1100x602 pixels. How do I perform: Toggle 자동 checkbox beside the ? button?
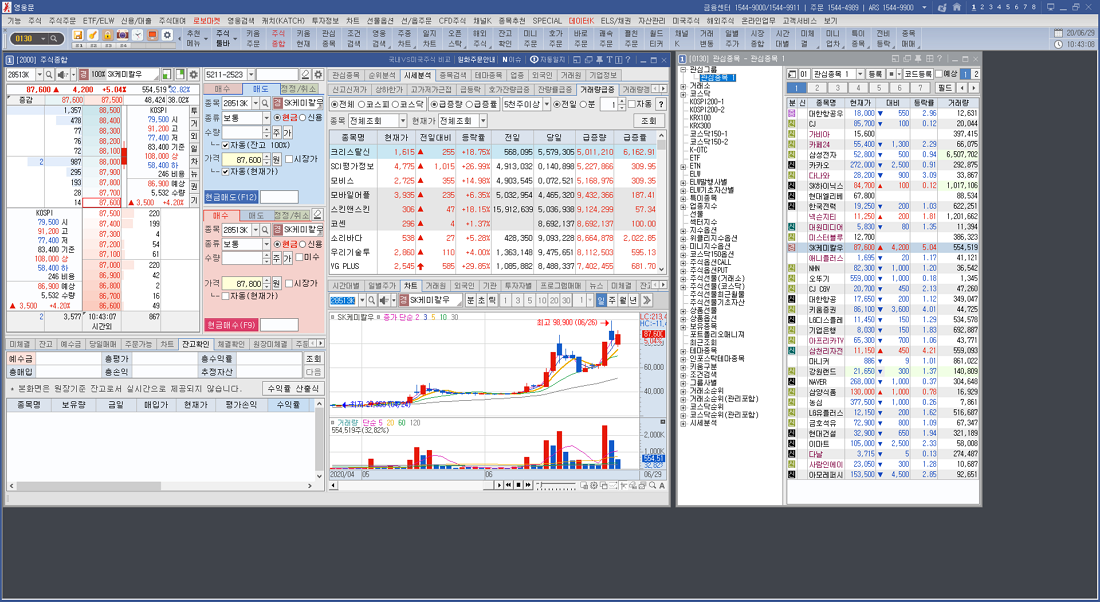[x=632, y=104]
